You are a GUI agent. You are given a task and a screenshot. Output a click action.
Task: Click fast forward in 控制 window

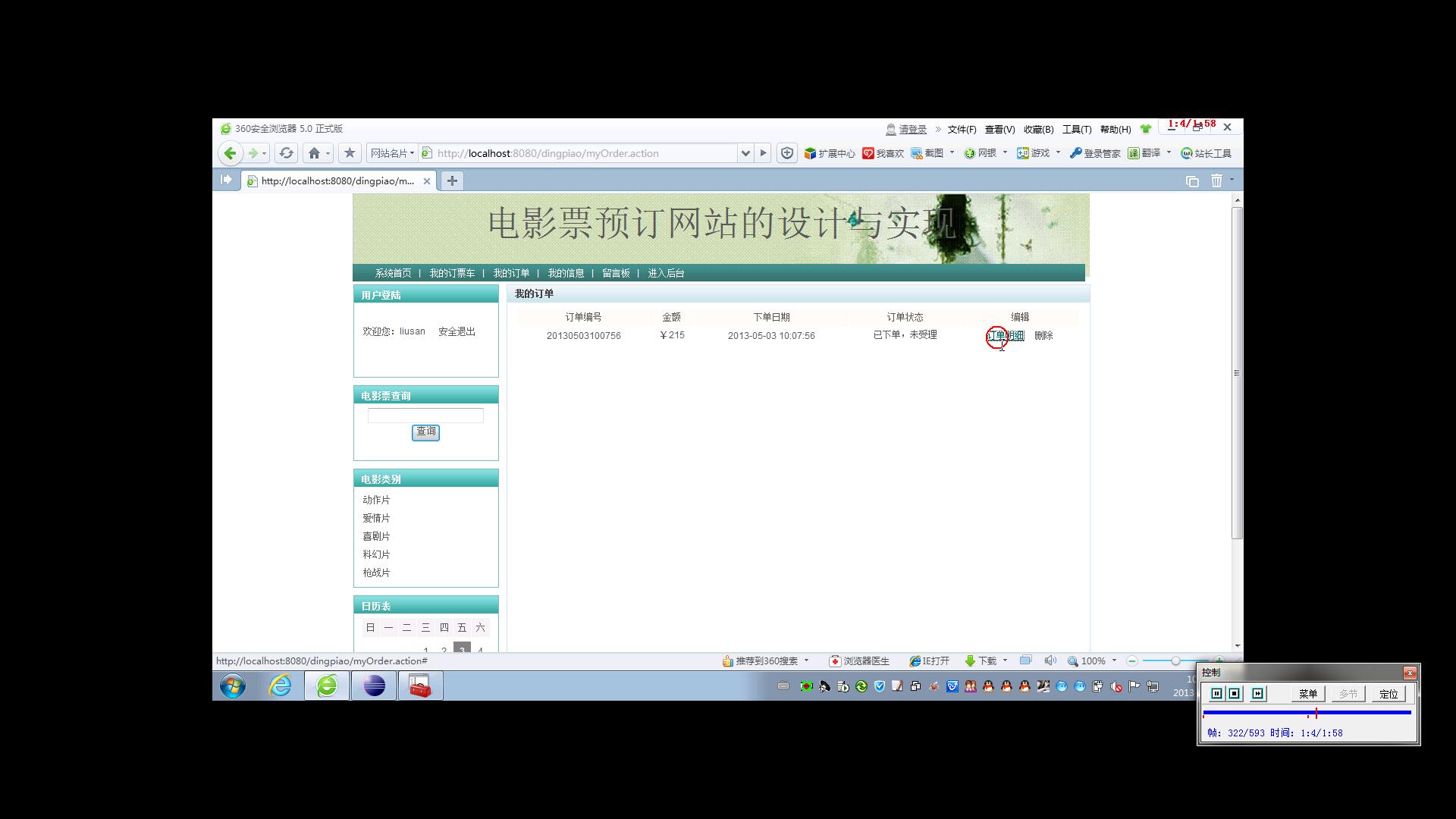click(x=1258, y=694)
